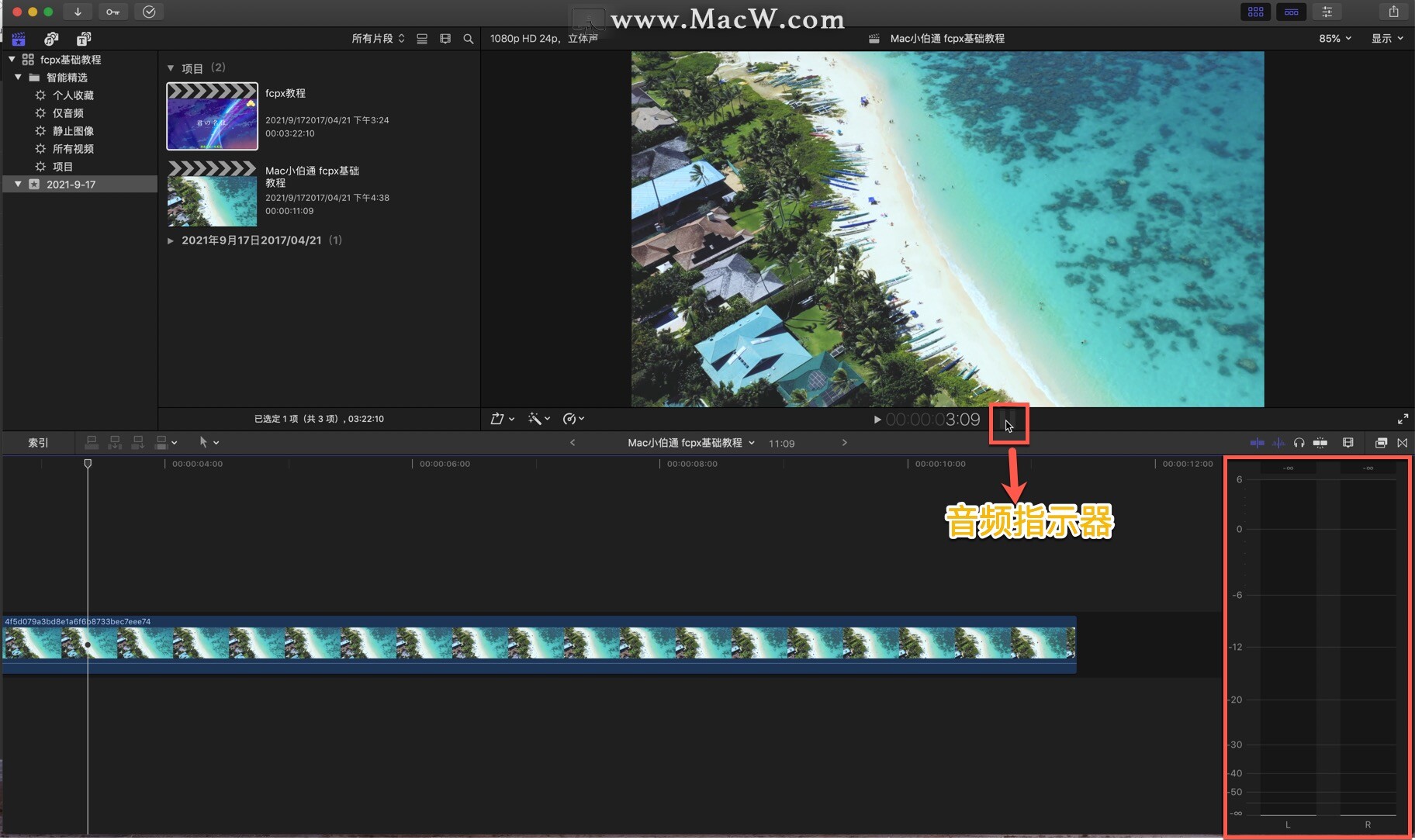Open the 显示 view options dropdown
This screenshot has height=840, width=1415.
point(1387,39)
